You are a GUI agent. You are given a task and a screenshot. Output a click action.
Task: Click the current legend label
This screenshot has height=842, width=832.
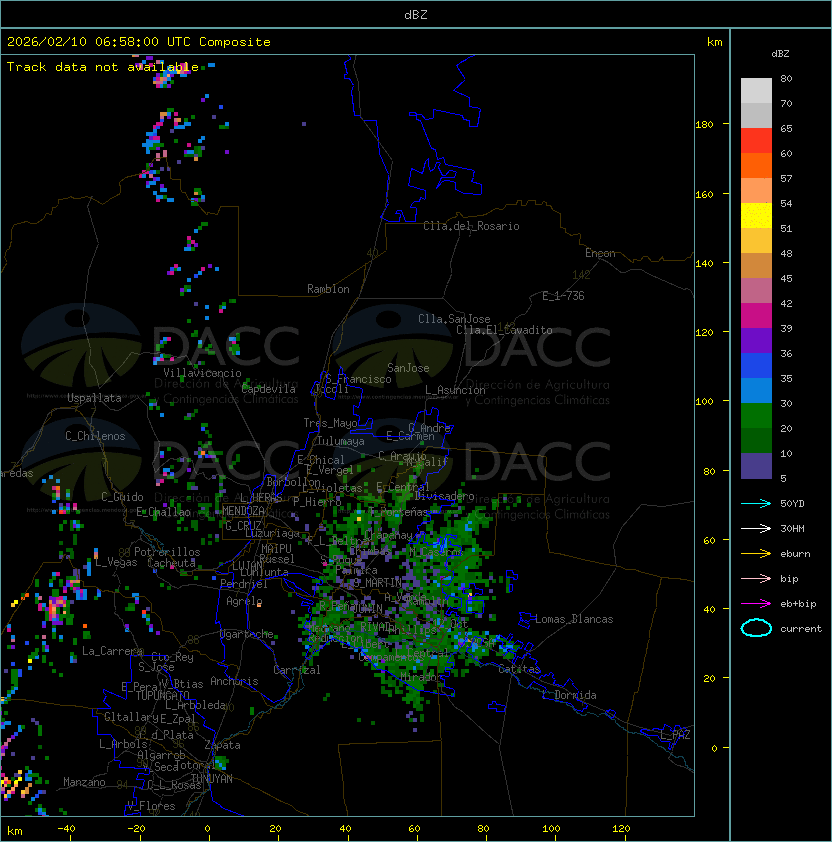point(800,629)
